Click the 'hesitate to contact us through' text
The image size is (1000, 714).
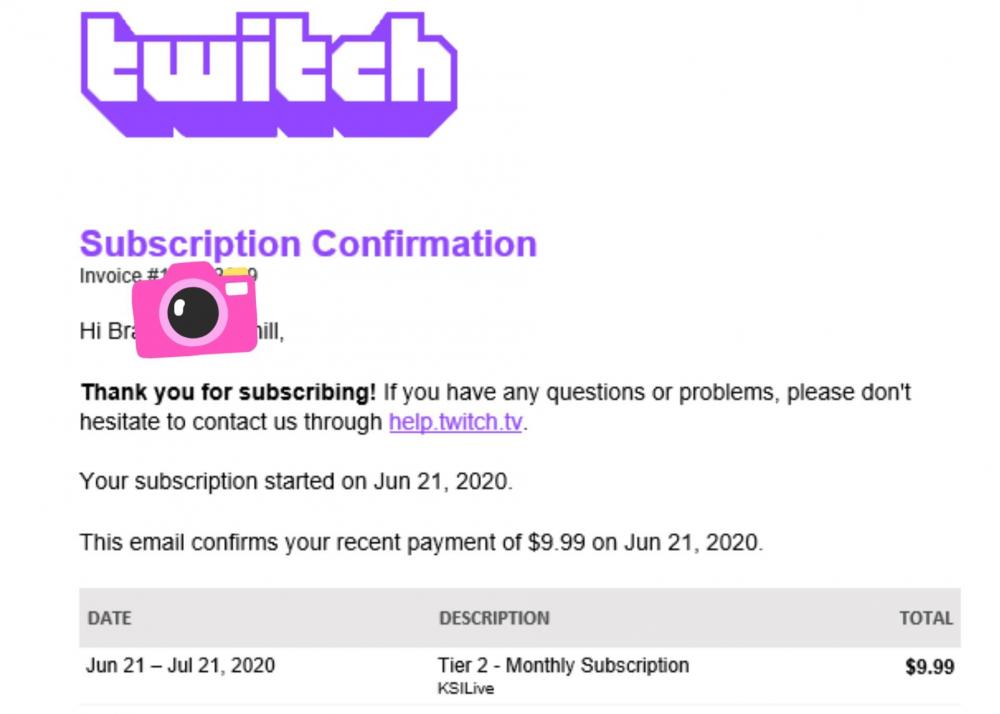point(231,422)
